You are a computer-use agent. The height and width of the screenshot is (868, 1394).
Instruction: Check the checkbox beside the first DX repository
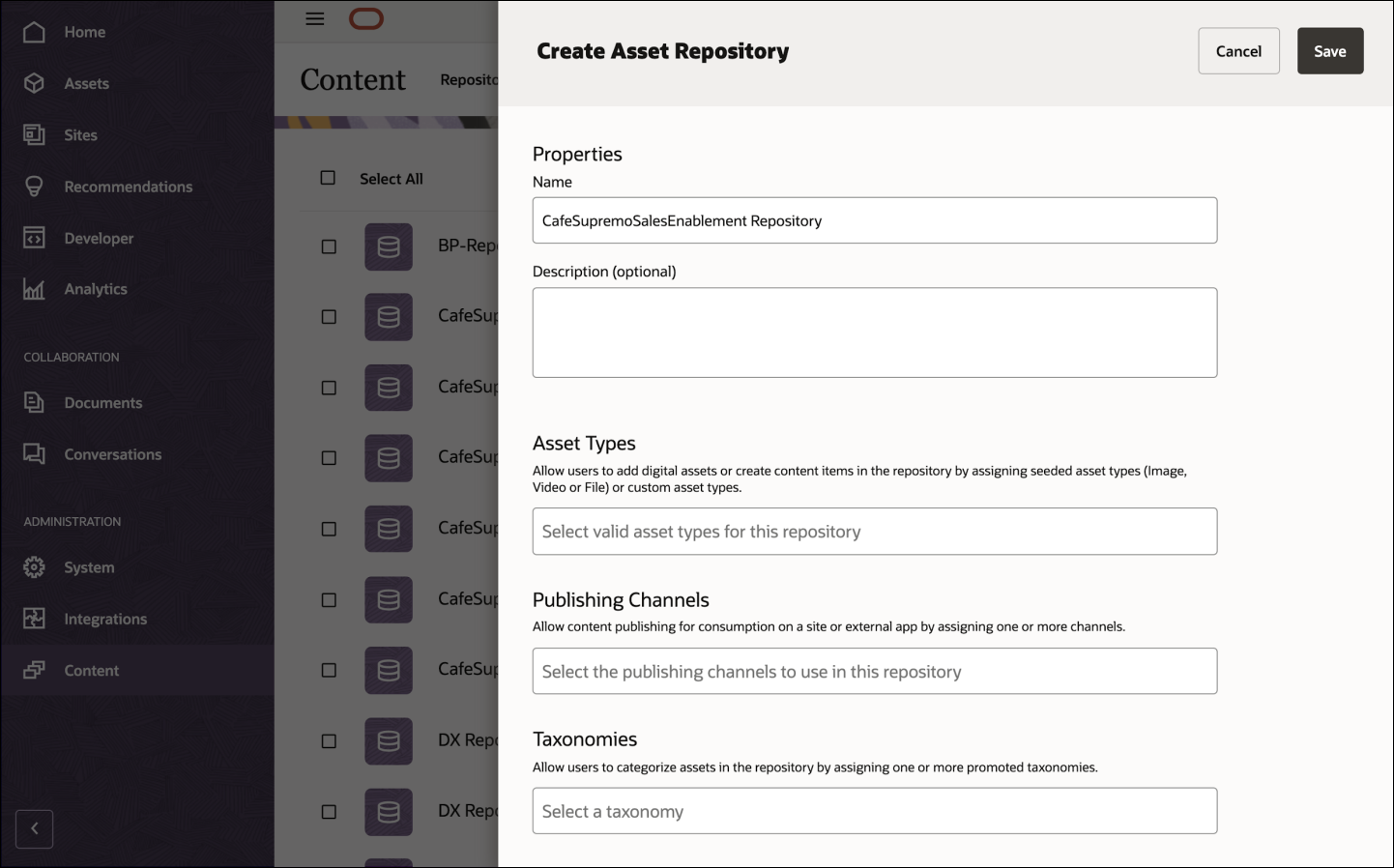tap(328, 740)
